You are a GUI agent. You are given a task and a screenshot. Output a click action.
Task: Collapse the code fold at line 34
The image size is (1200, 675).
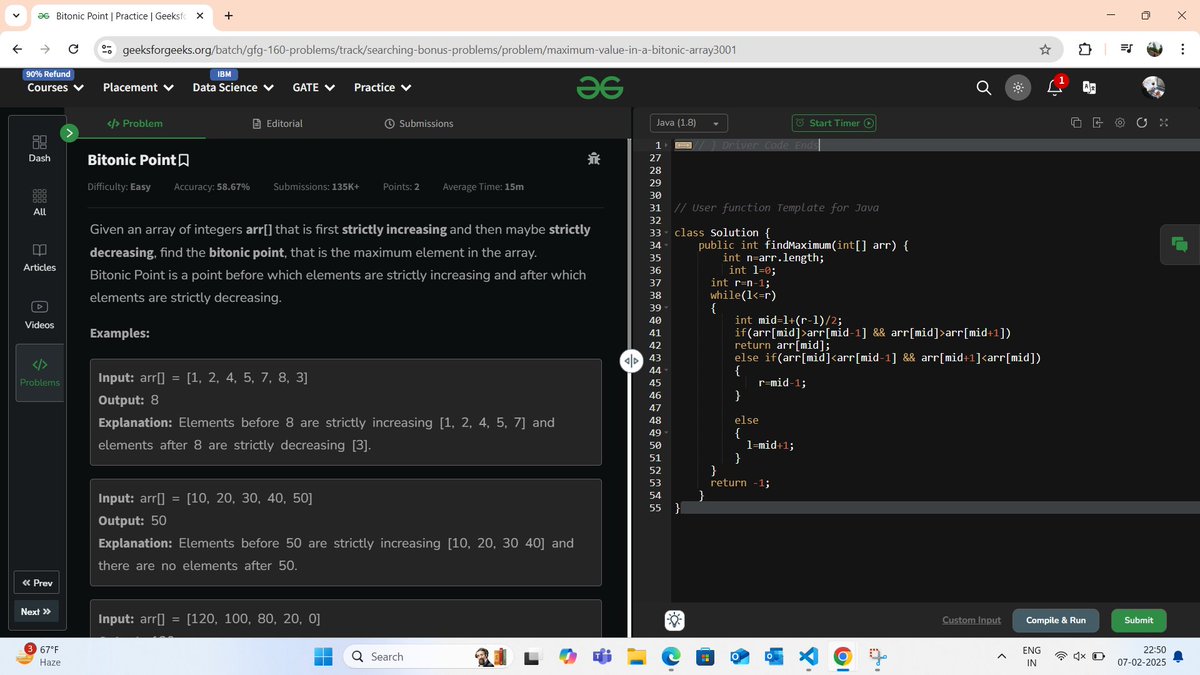[667, 245]
